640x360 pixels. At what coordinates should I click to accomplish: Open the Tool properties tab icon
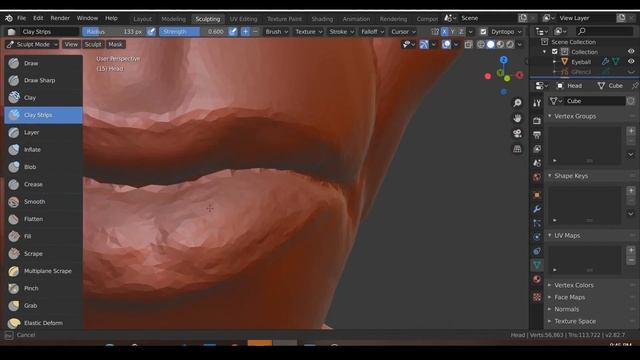tap(537, 103)
